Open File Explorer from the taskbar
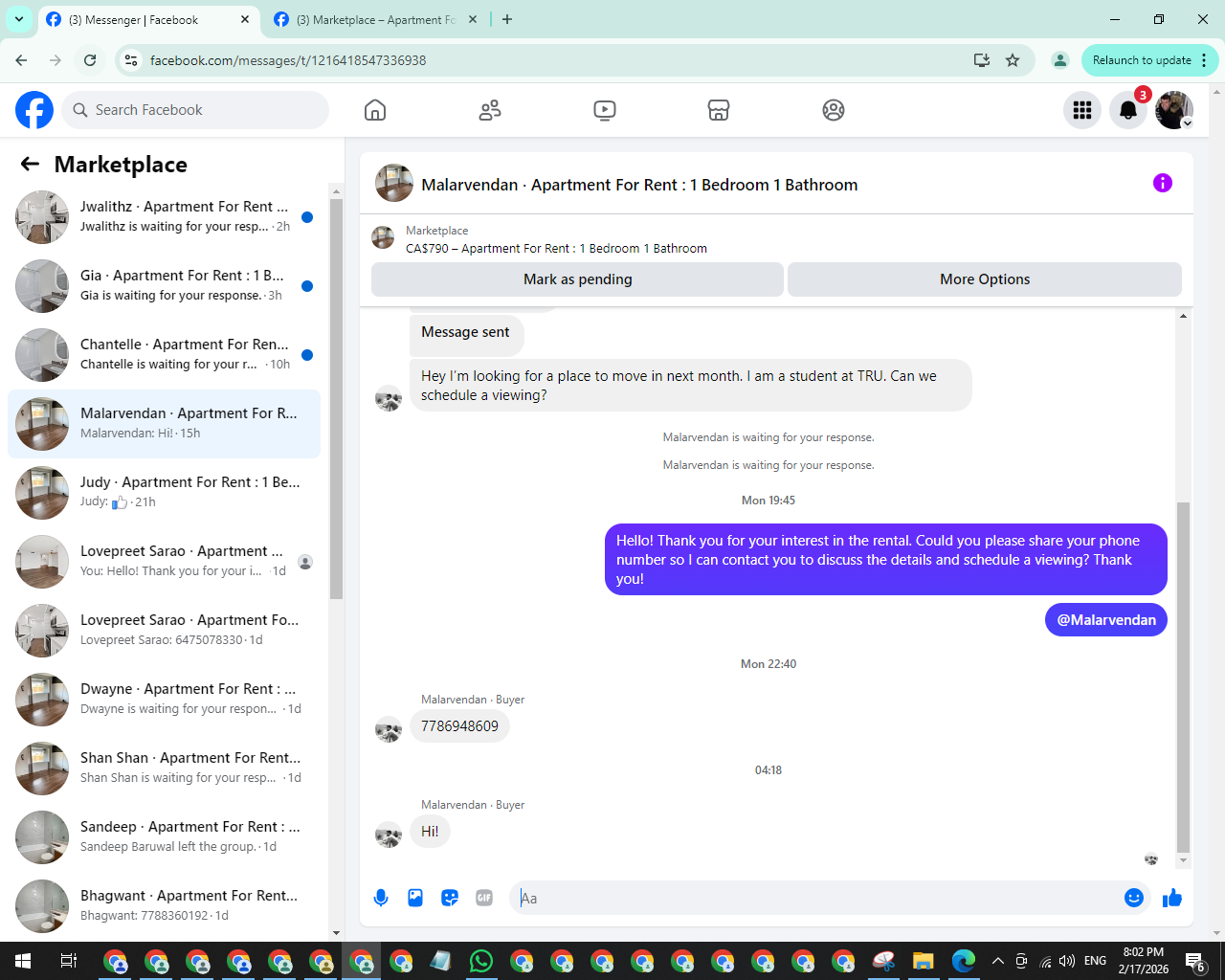 (x=923, y=961)
